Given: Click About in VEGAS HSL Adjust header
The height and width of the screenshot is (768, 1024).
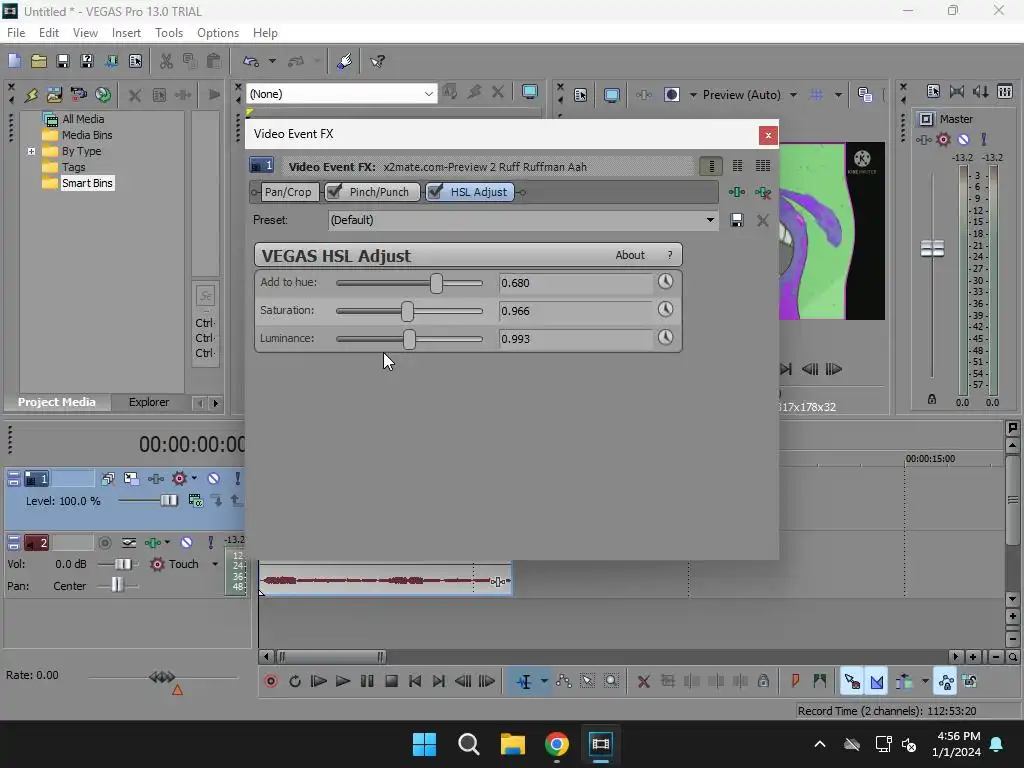Looking at the screenshot, I should point(630,255).
